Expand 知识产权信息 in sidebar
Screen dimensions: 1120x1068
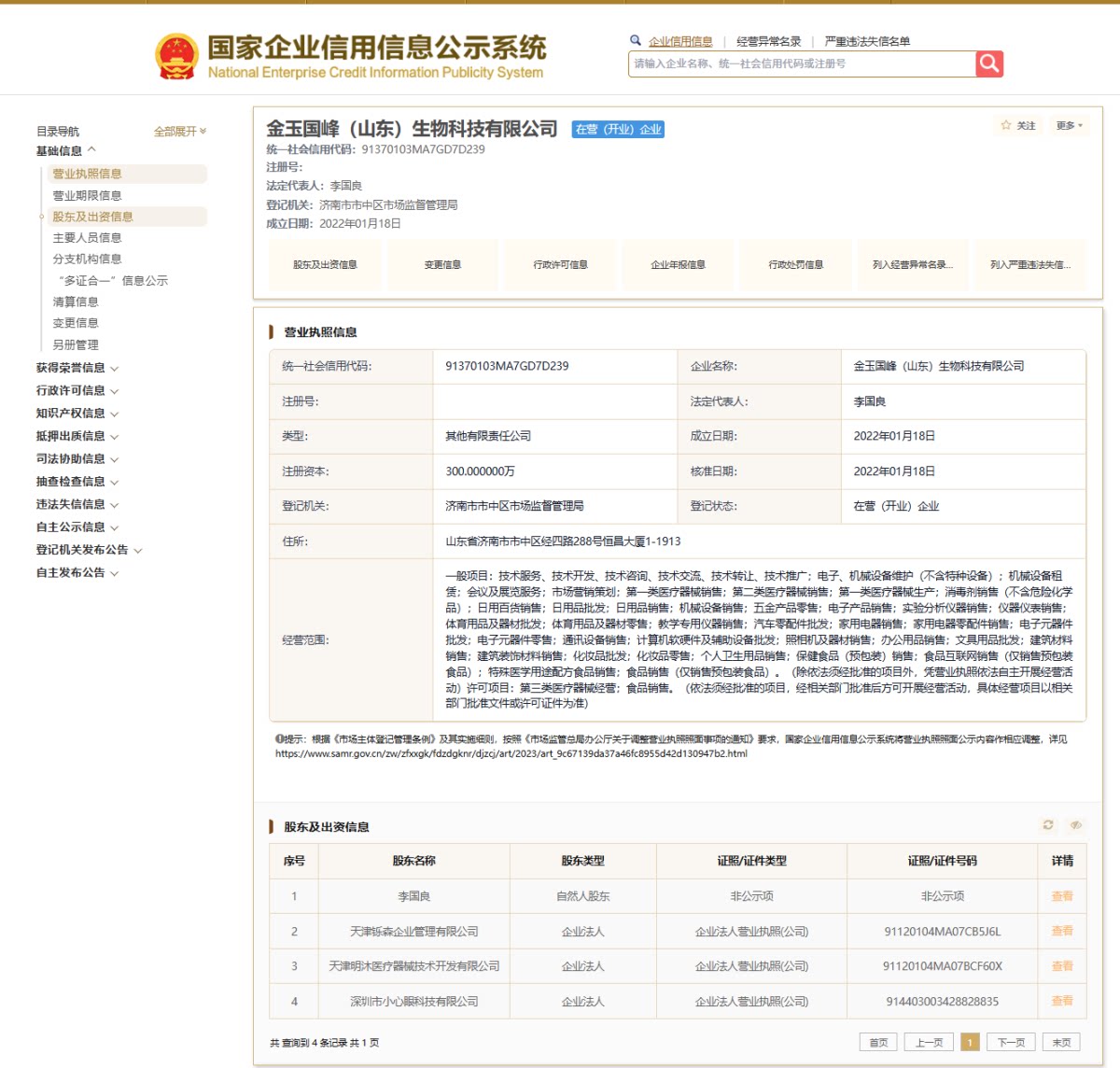point(77,414)
